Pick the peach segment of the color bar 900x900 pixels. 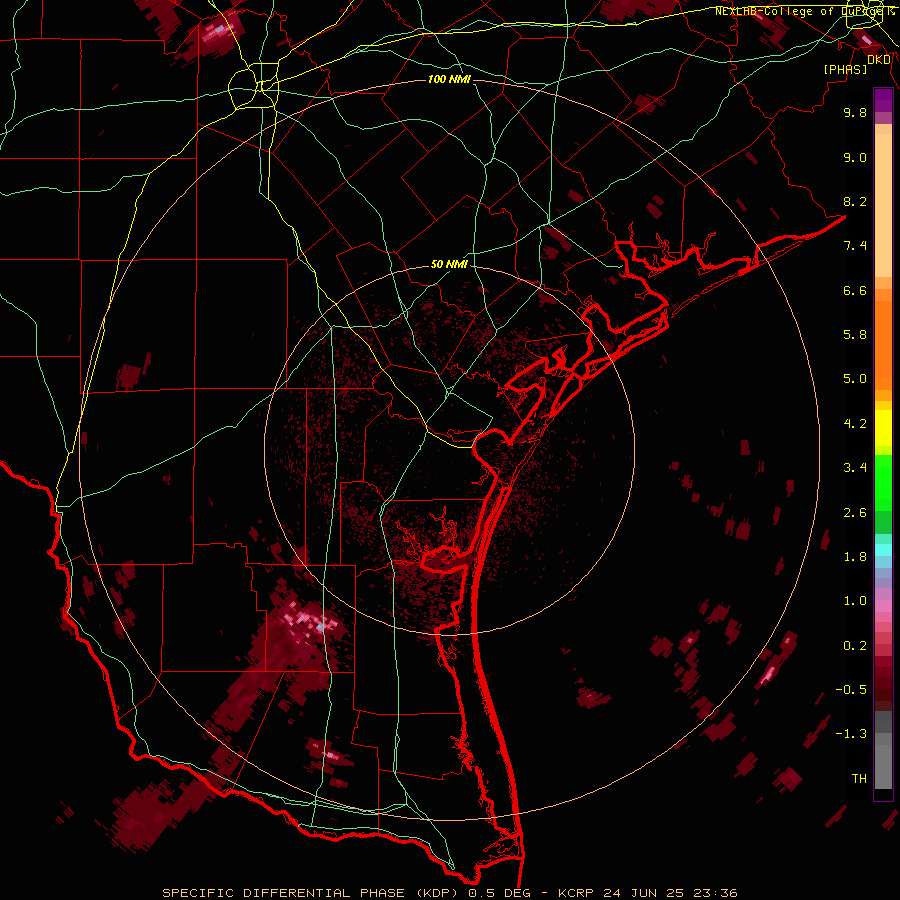click(883, 207)
